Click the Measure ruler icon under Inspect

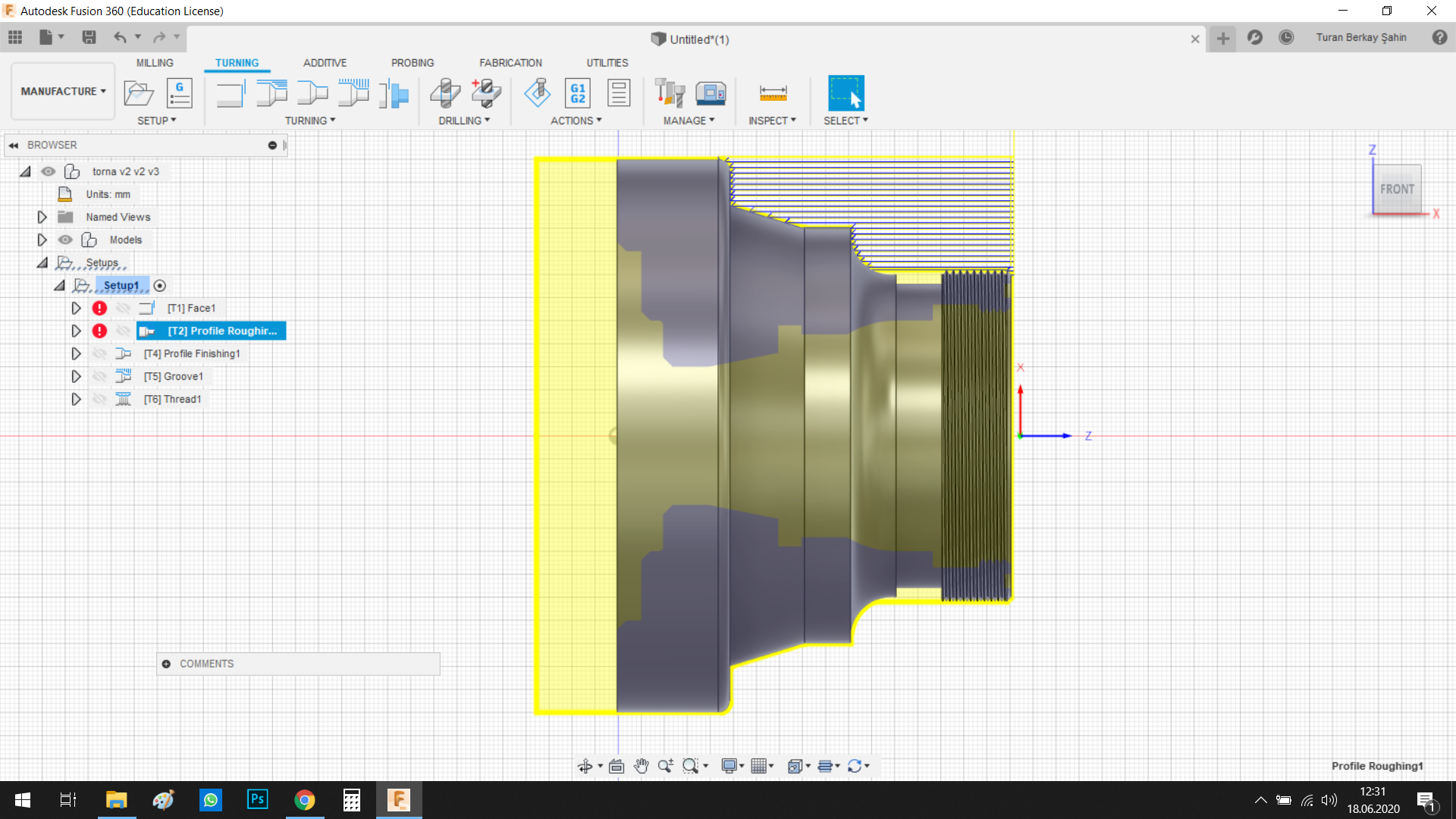(773, 93)
